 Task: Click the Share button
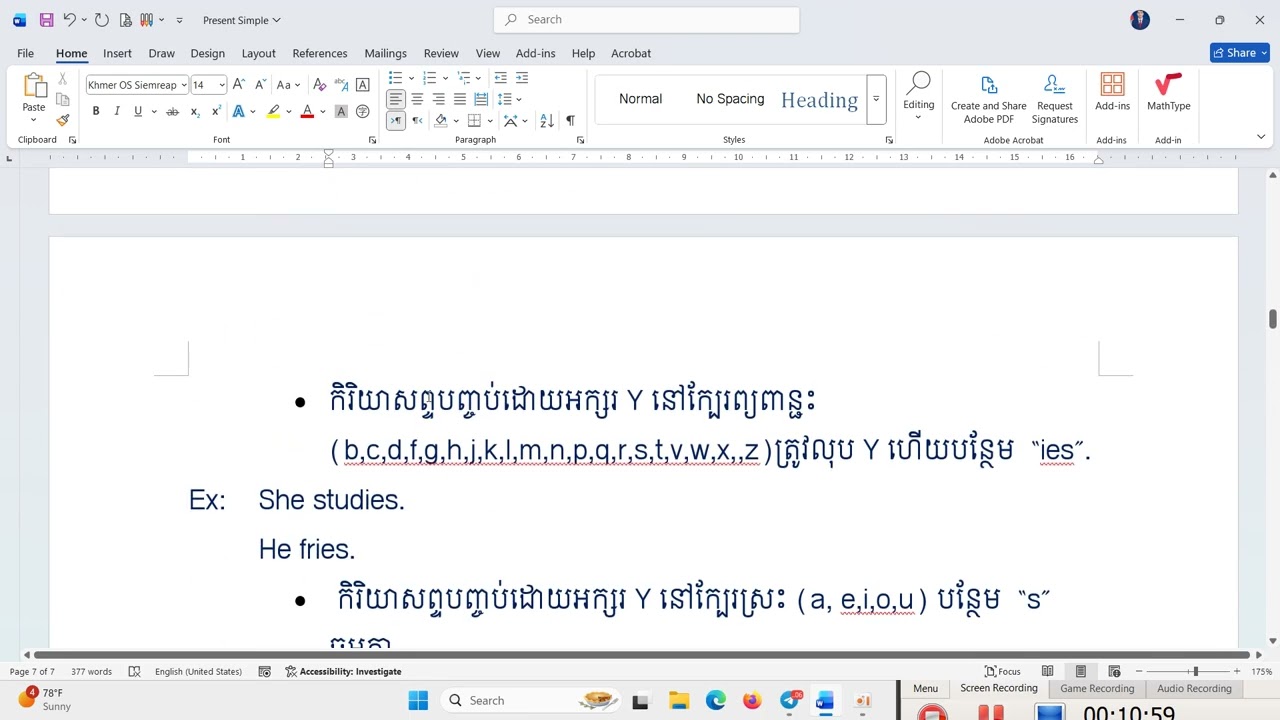coord(1239,53)
